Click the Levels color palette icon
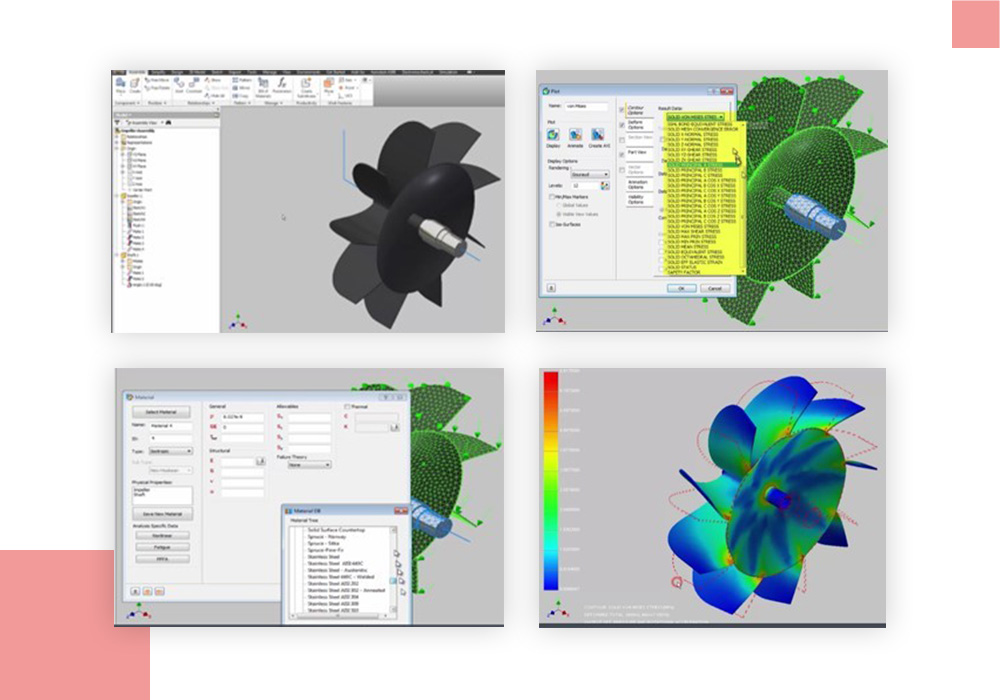 coord(605,185)
